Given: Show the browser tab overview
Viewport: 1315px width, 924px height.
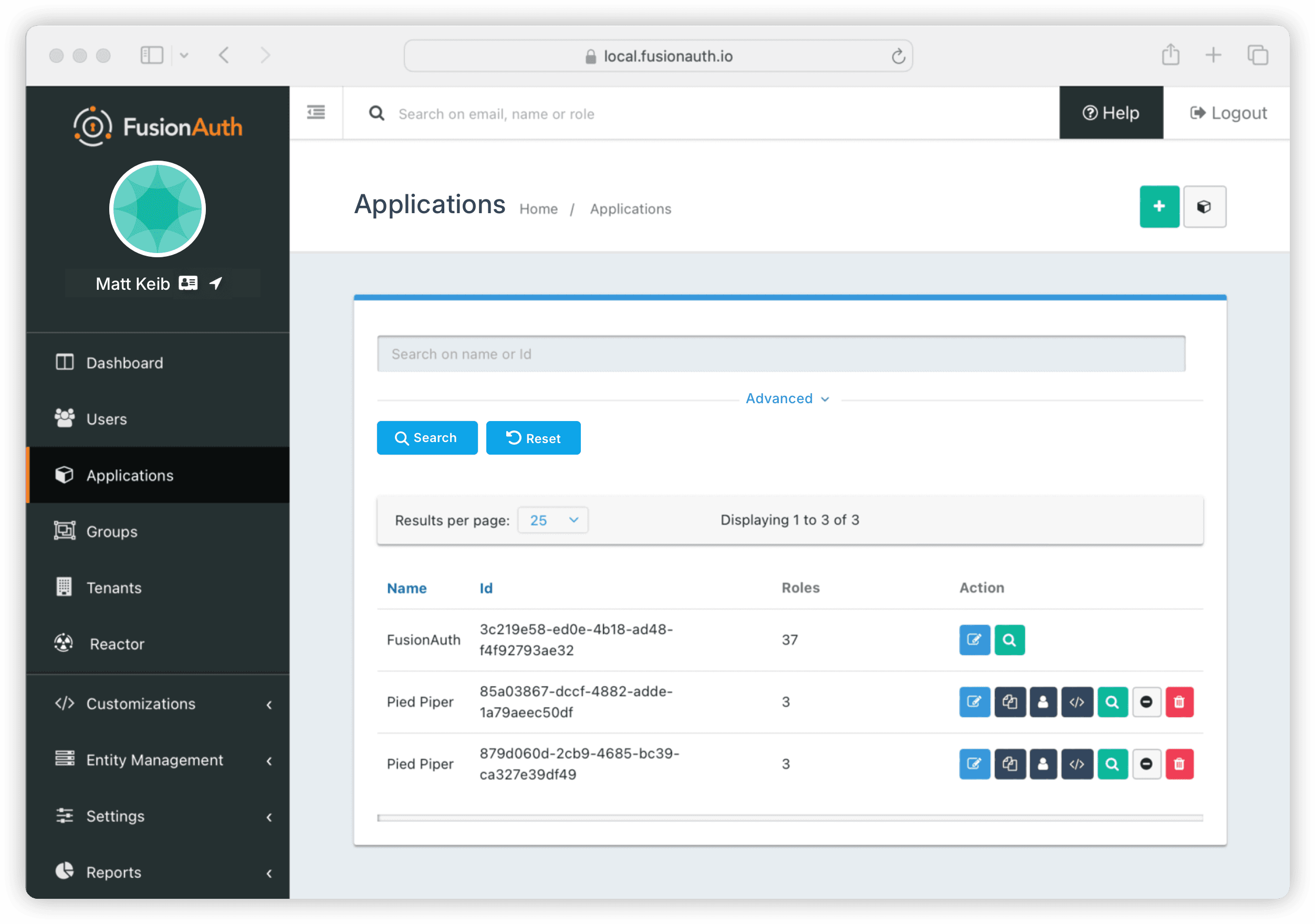Looking at the screenshot, I should [1257, 56].
